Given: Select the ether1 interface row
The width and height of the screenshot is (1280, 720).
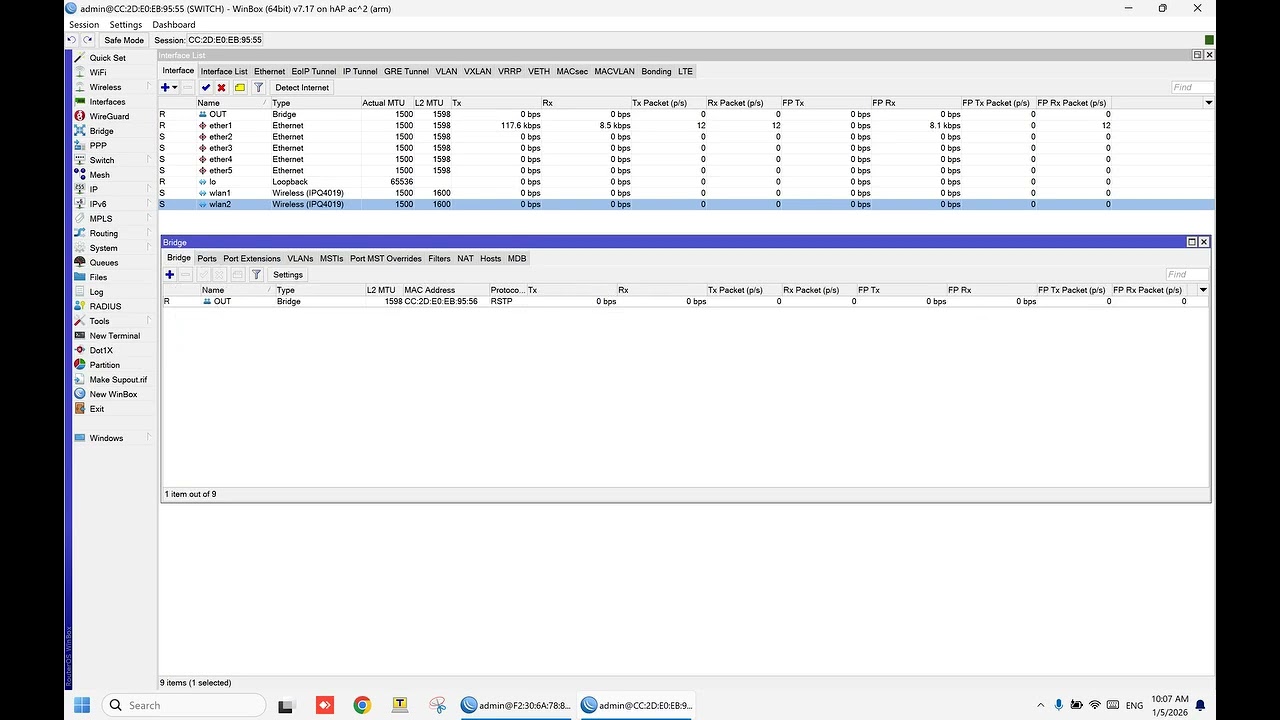Looking at the screenshot, I should (686, 126).
